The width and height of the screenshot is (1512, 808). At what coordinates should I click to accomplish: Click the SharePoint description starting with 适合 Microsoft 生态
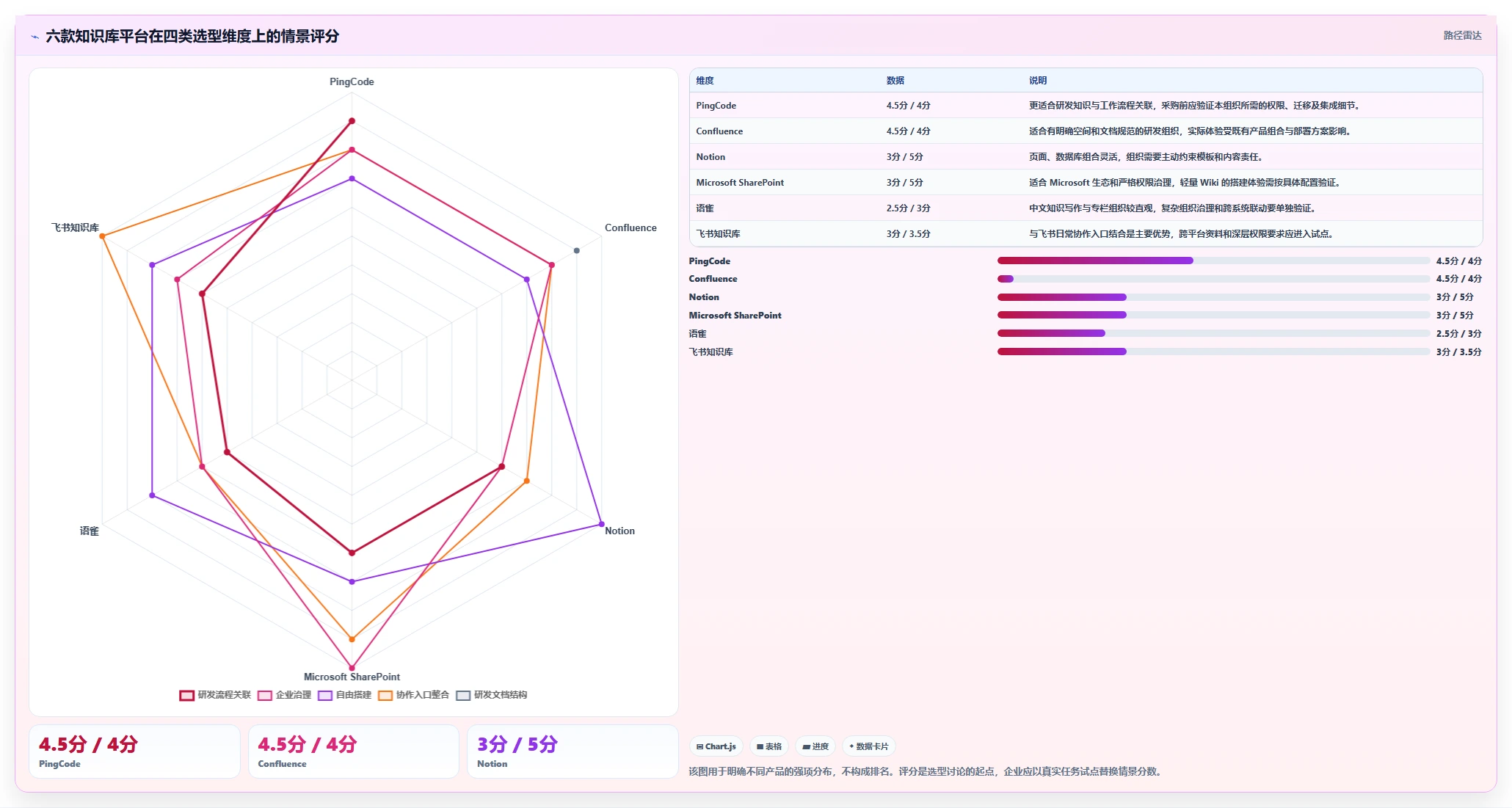[x=1185, y=183]
